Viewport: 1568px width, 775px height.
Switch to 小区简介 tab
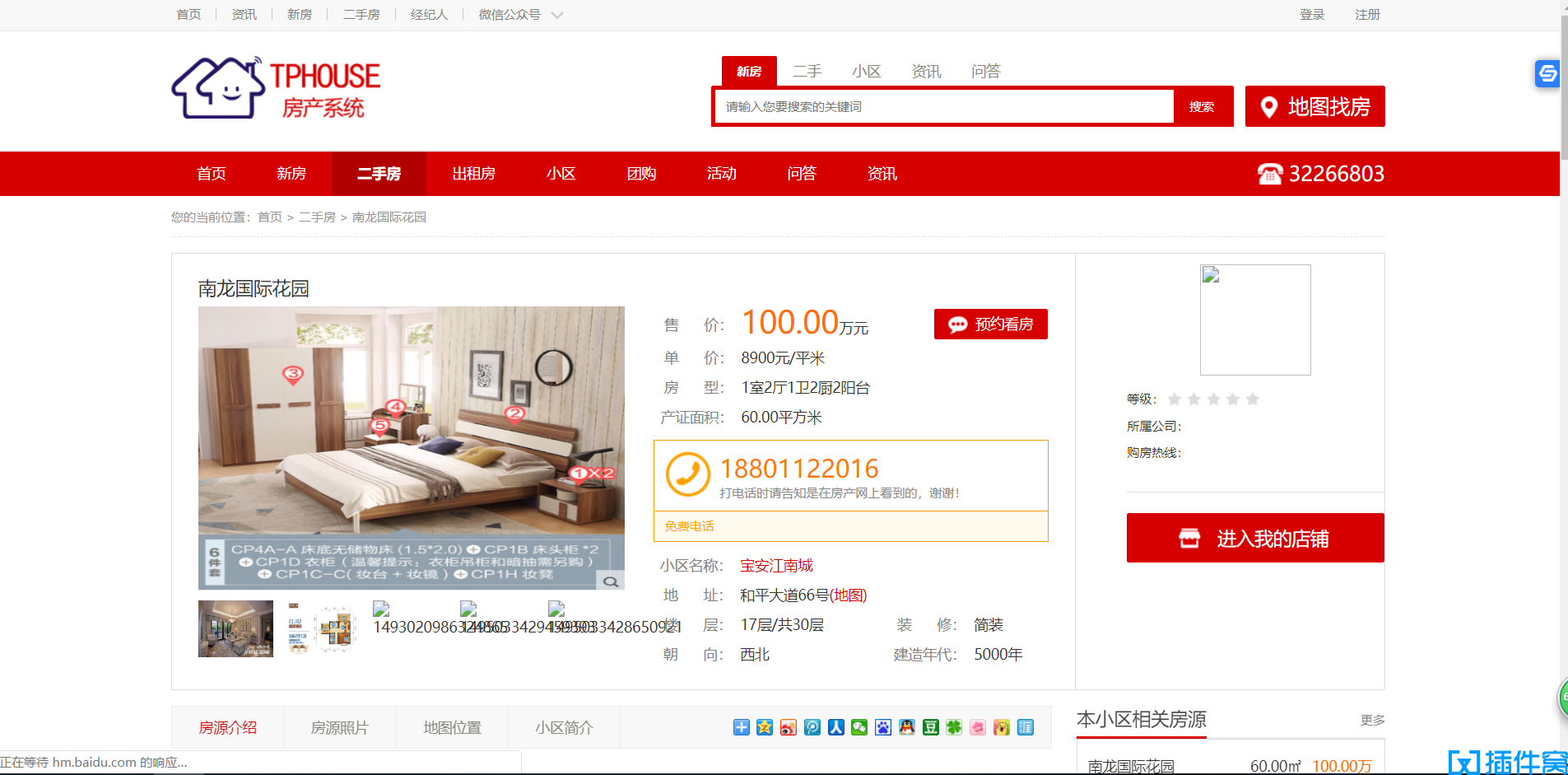point(564,728)
